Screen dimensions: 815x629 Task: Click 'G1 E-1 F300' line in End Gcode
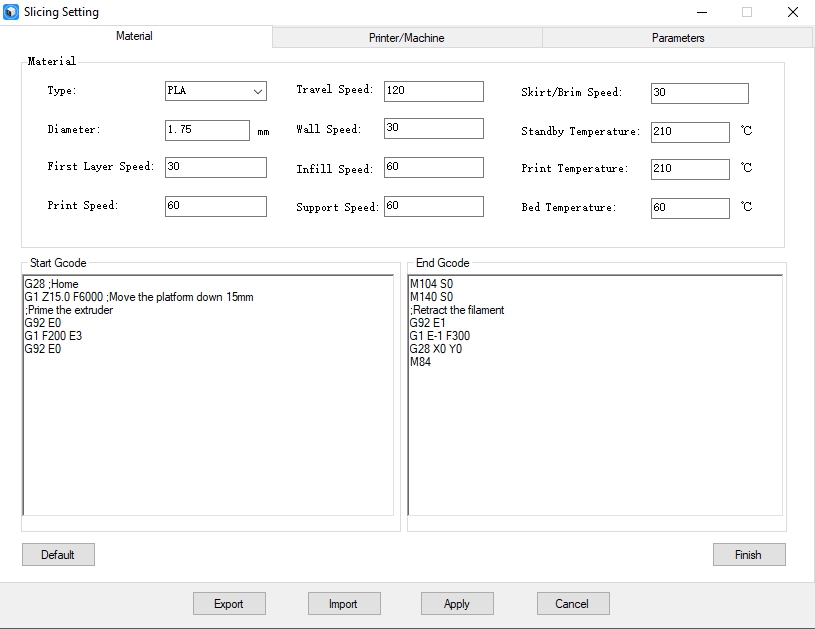[440, 336]
